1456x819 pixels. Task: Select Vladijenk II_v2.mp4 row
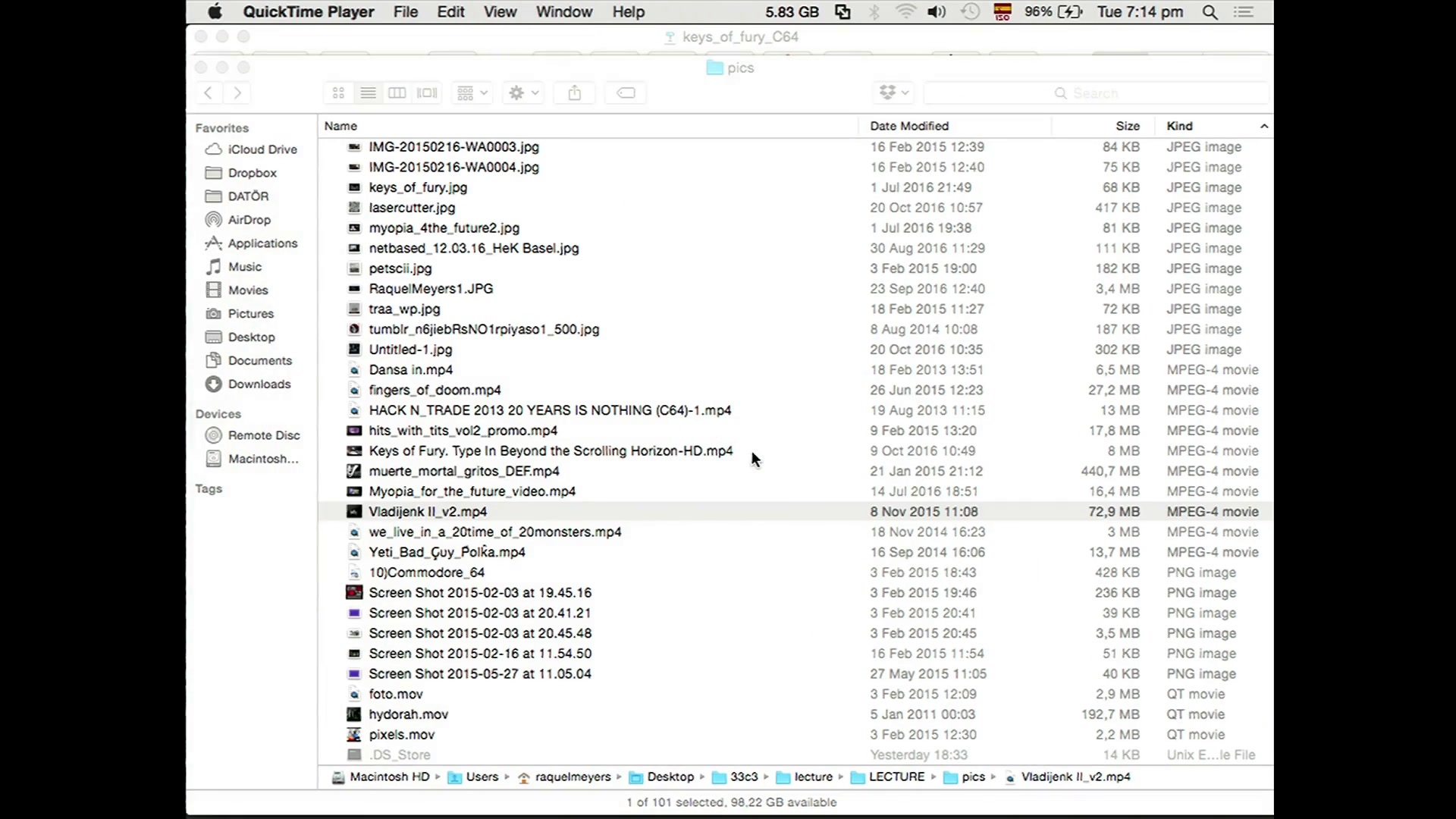click(794, 512)
